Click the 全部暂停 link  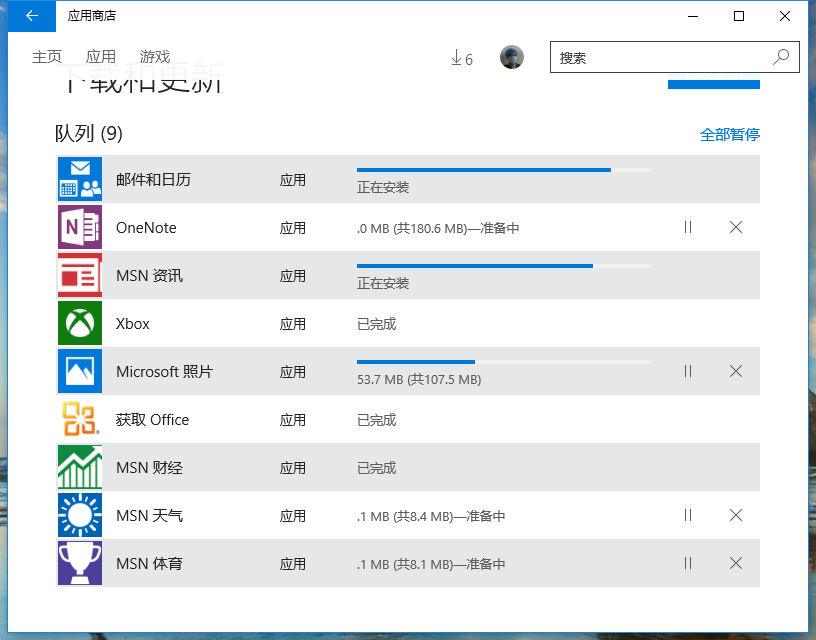730,135
